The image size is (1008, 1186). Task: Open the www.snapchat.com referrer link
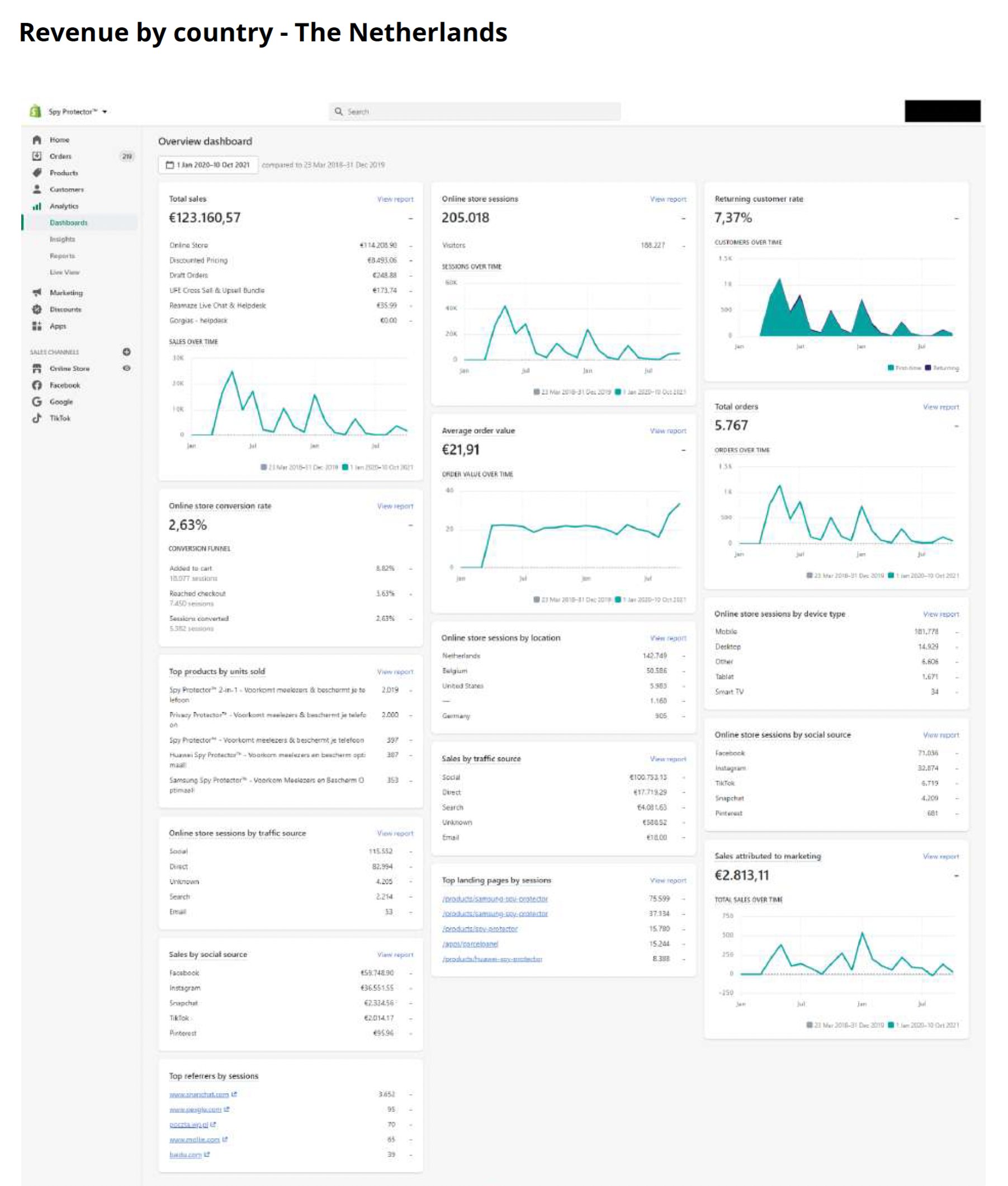[199, 1094]
